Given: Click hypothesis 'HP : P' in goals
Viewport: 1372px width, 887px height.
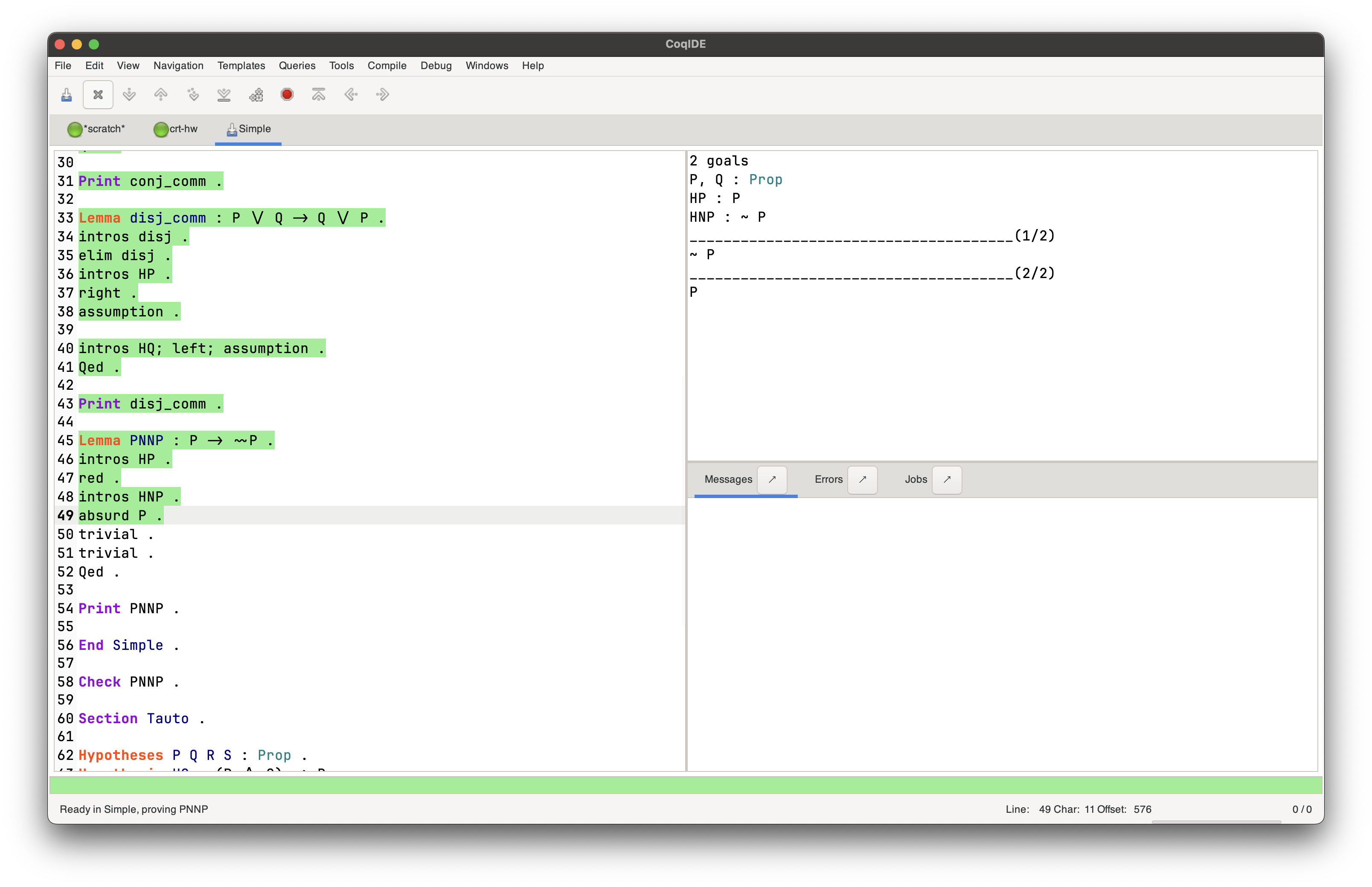Looking at the screenshot, I should pos(715,199).
